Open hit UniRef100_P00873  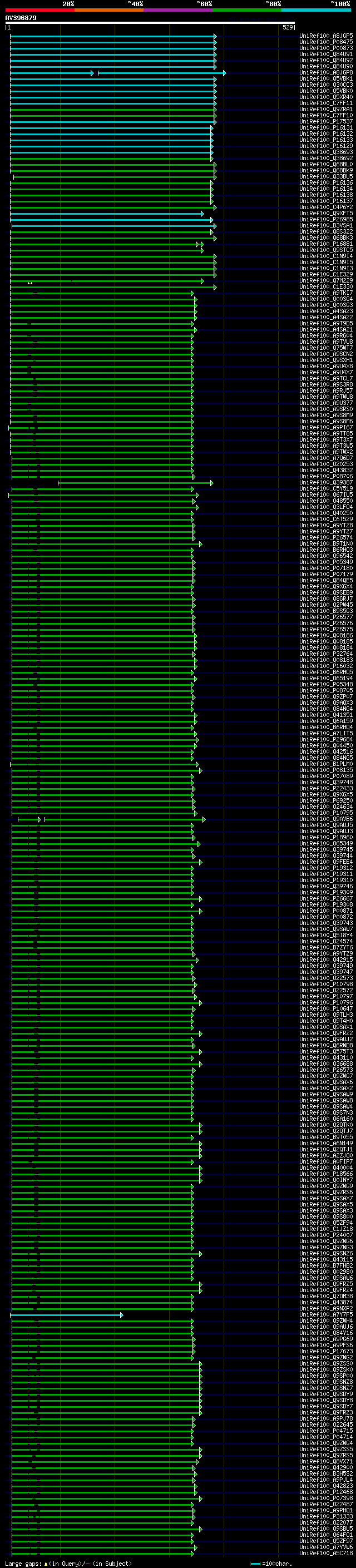click(325, 48)
